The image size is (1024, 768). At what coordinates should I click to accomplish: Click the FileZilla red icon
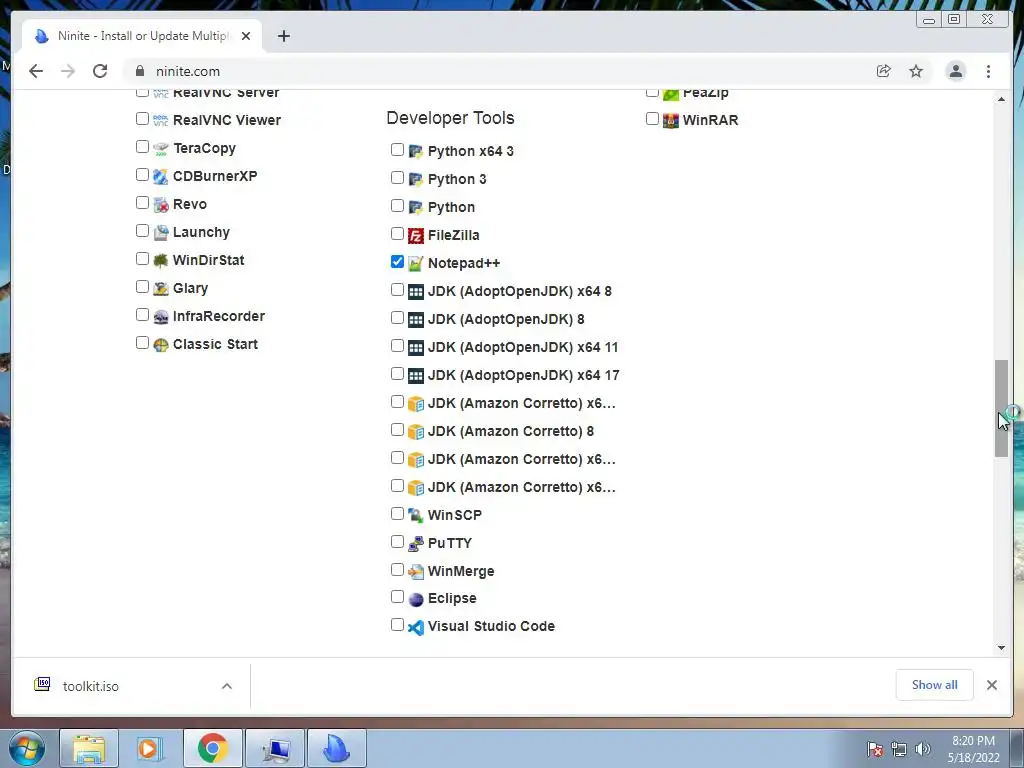415,235
